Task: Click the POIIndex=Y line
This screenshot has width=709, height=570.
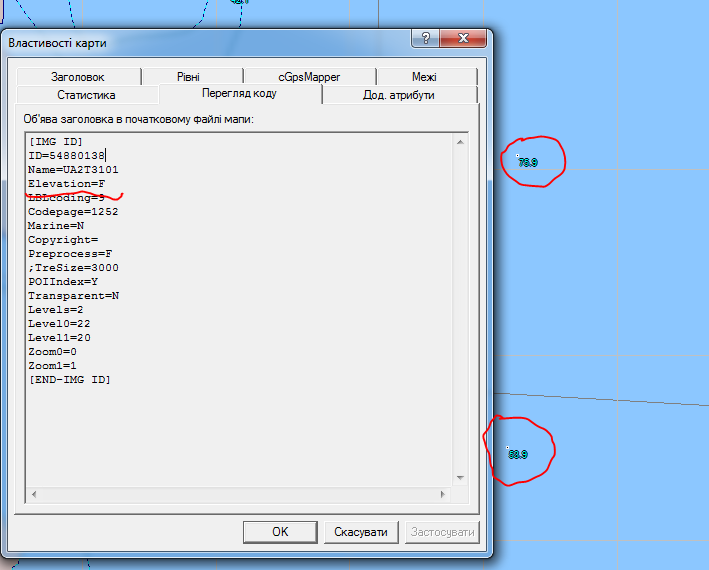Action: click(x=63, y=282)
